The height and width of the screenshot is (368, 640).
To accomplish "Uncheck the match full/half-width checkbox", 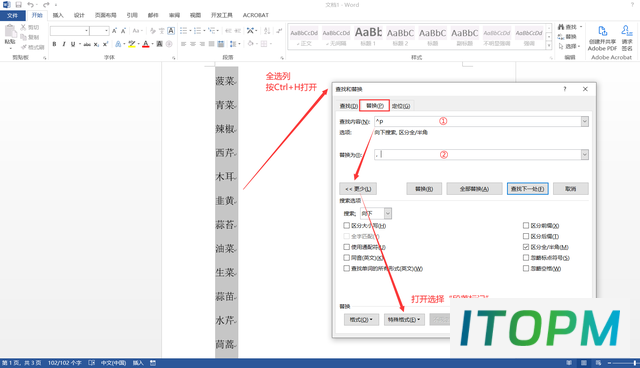I will tap(526, 247).
